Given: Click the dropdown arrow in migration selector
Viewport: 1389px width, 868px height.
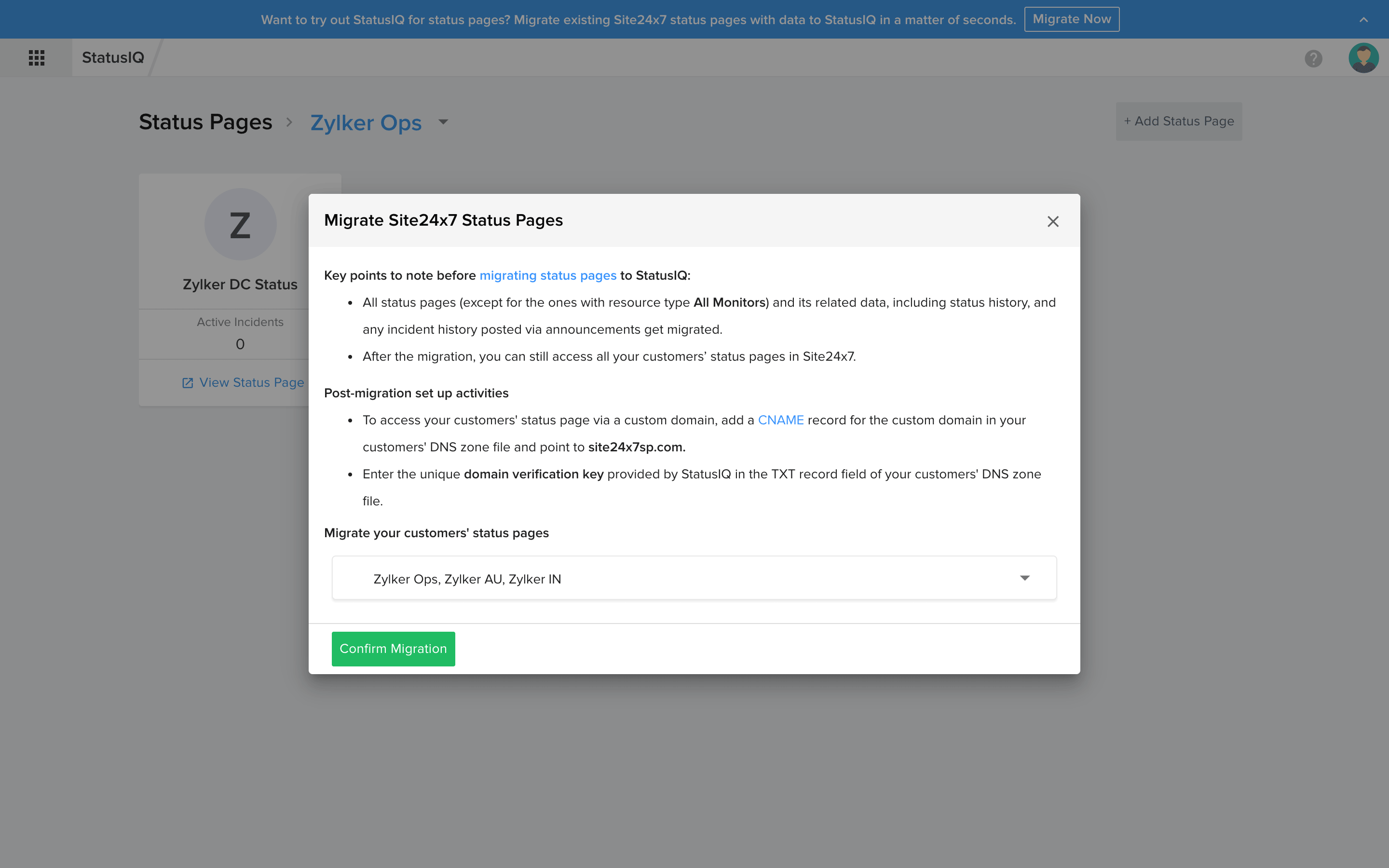Looking at the screenshot, I should (x=1025, y=578).
